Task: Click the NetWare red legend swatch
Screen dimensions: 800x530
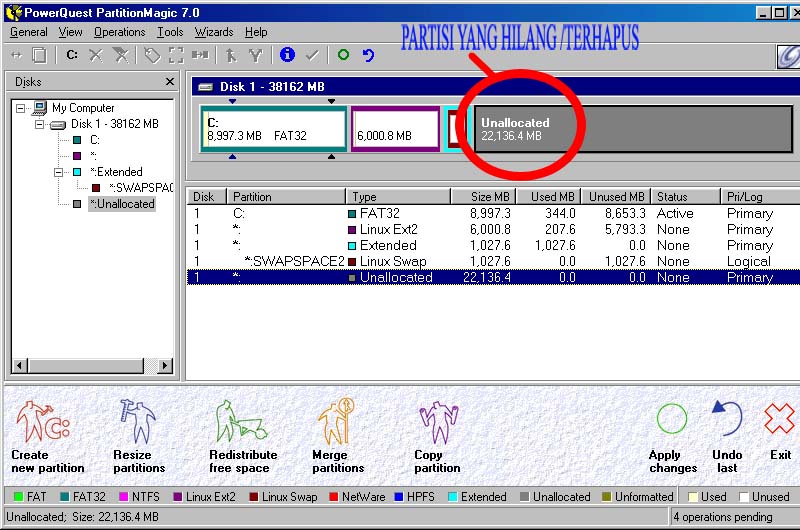Action: click(334, 497)
